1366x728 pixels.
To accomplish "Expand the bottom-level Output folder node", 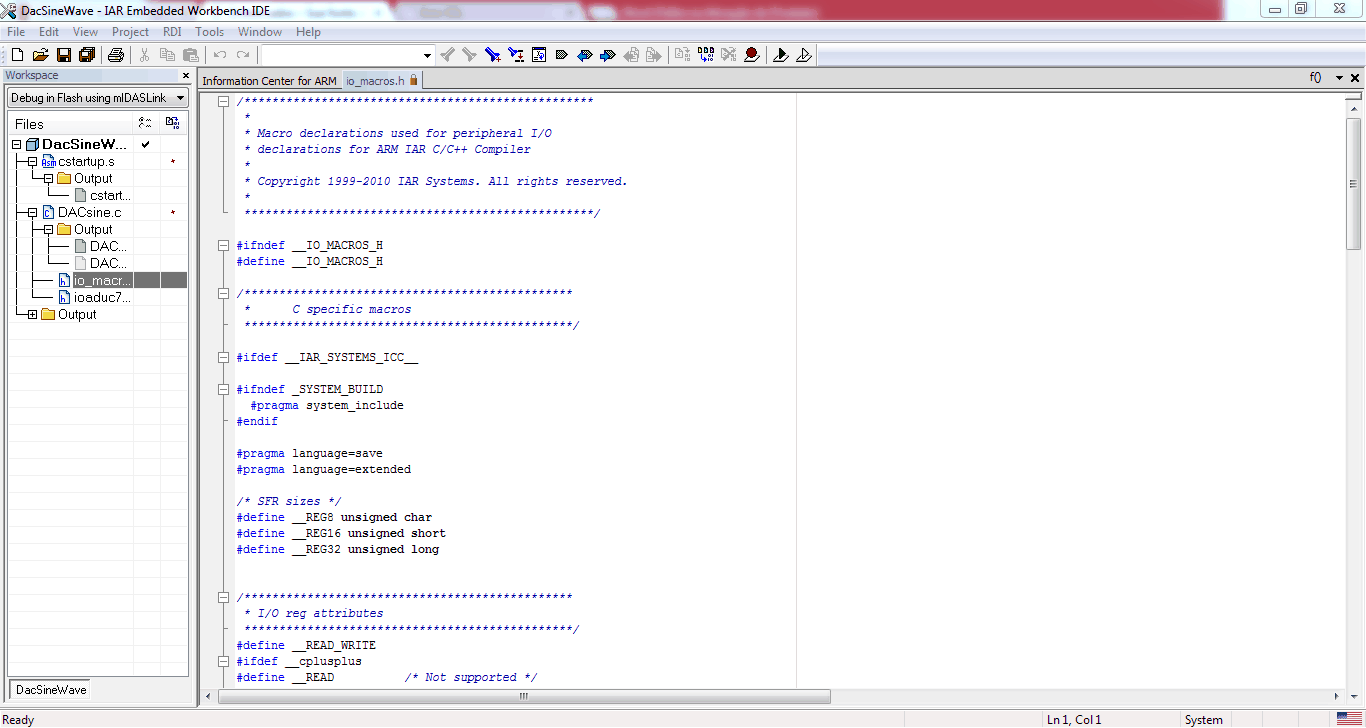I will point(33,314).
